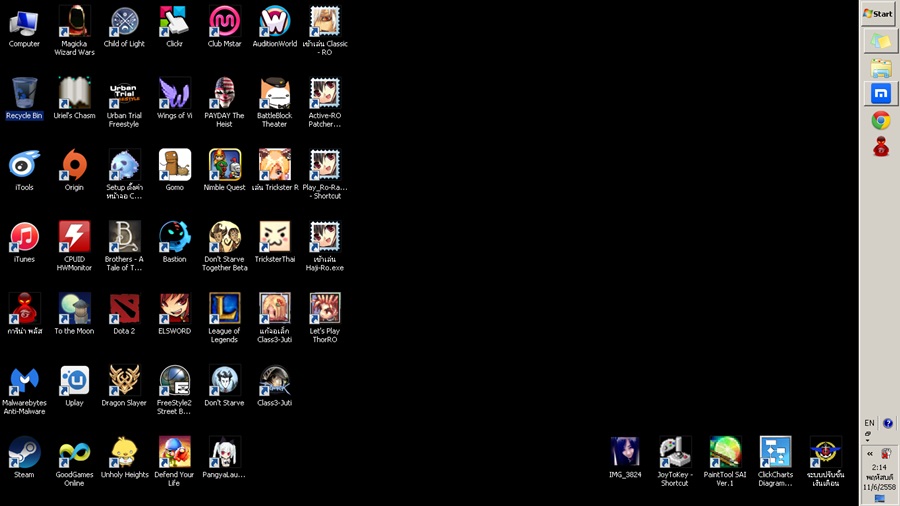Select the Haji-Ro.exe shortcut

(325, 246)
